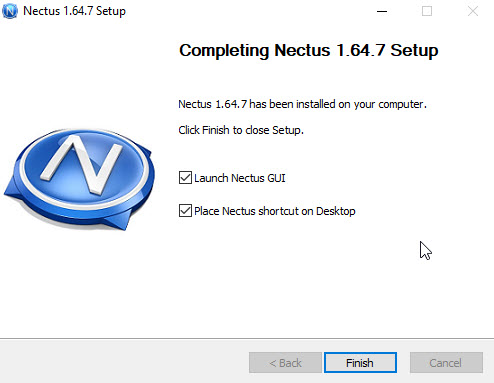Screen dimensions: 494x383
Task: Click the checkmark inside Desktop shortcut box
Action: [185, 211]
